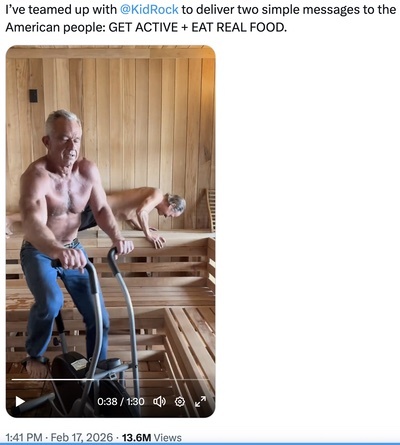Click the 'I've teamed up with' opening text
This screenshot has height=445, width=400.
[61, 10]
